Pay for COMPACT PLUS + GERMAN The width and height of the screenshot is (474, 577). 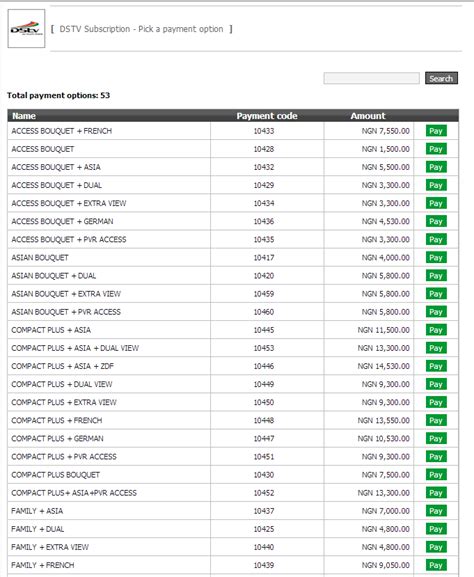(x=436, y=438)
